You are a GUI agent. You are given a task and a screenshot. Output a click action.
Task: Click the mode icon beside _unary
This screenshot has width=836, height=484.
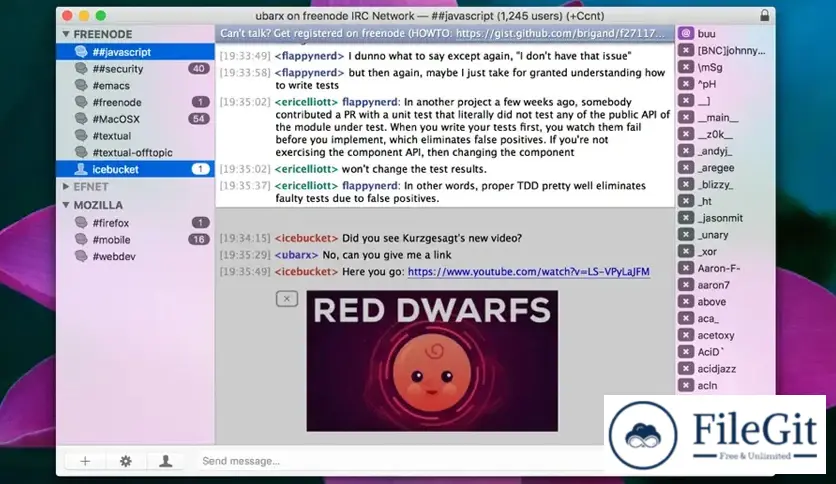click(686, 235)
